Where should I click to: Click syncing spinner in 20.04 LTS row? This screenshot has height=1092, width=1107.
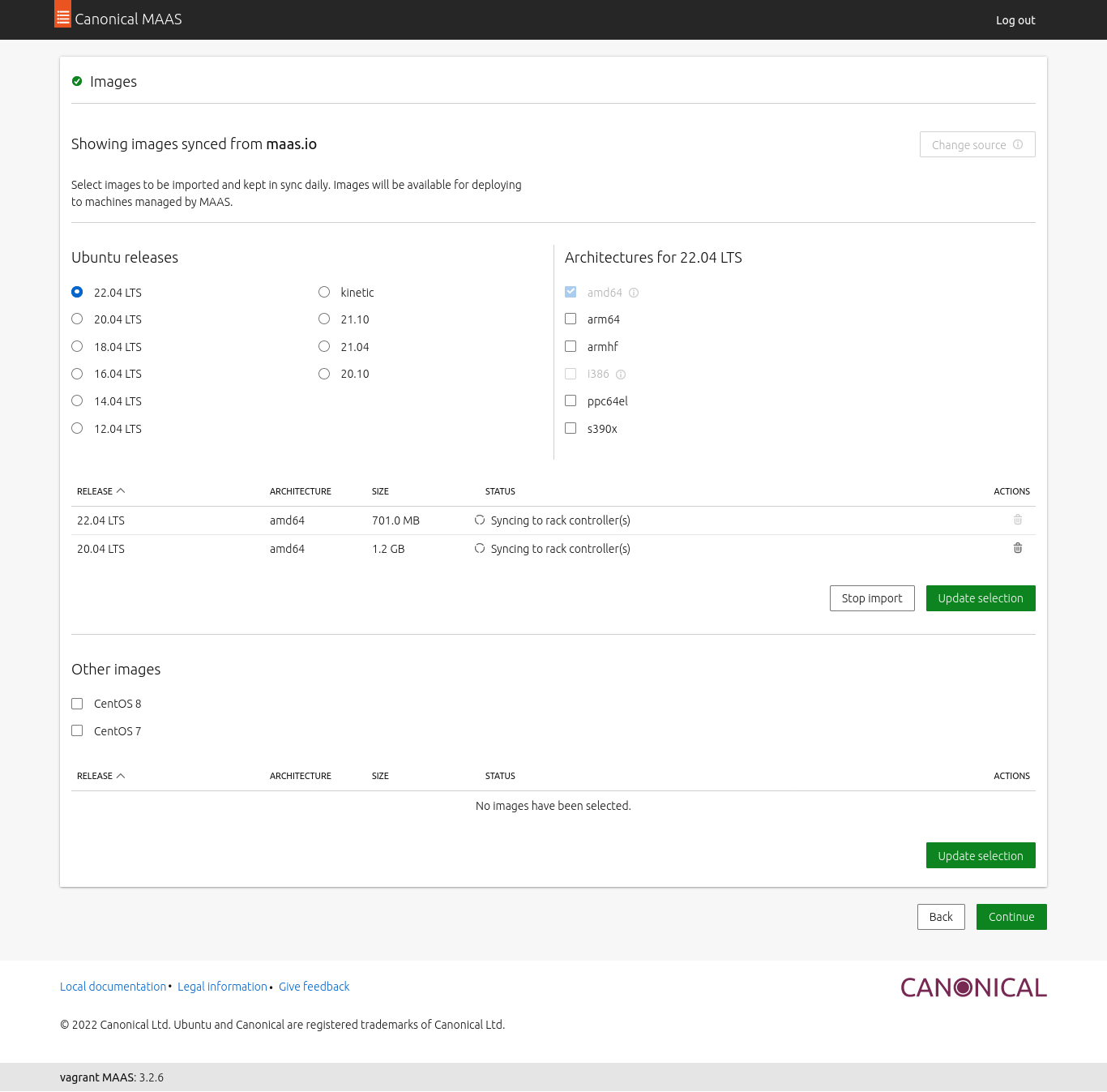coord(480,548)
